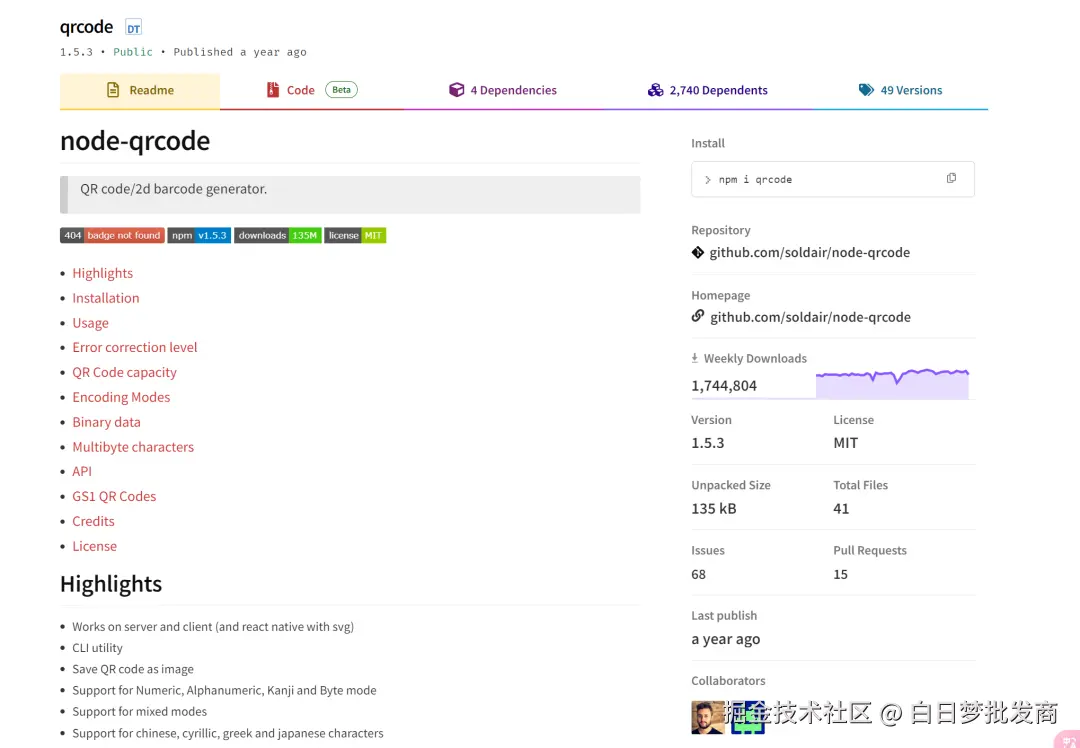Click the Public label under package name
1080x748 pixels.
pyautogui.click(x=133, y=52)
